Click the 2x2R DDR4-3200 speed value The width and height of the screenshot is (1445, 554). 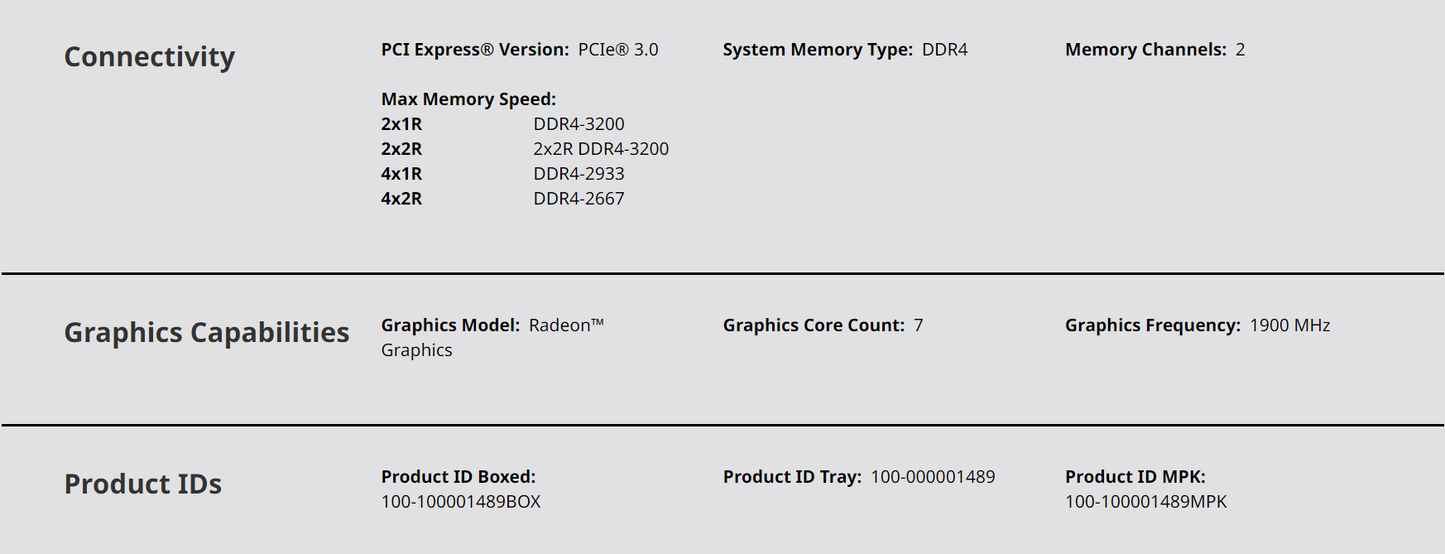tap(601, 149)
